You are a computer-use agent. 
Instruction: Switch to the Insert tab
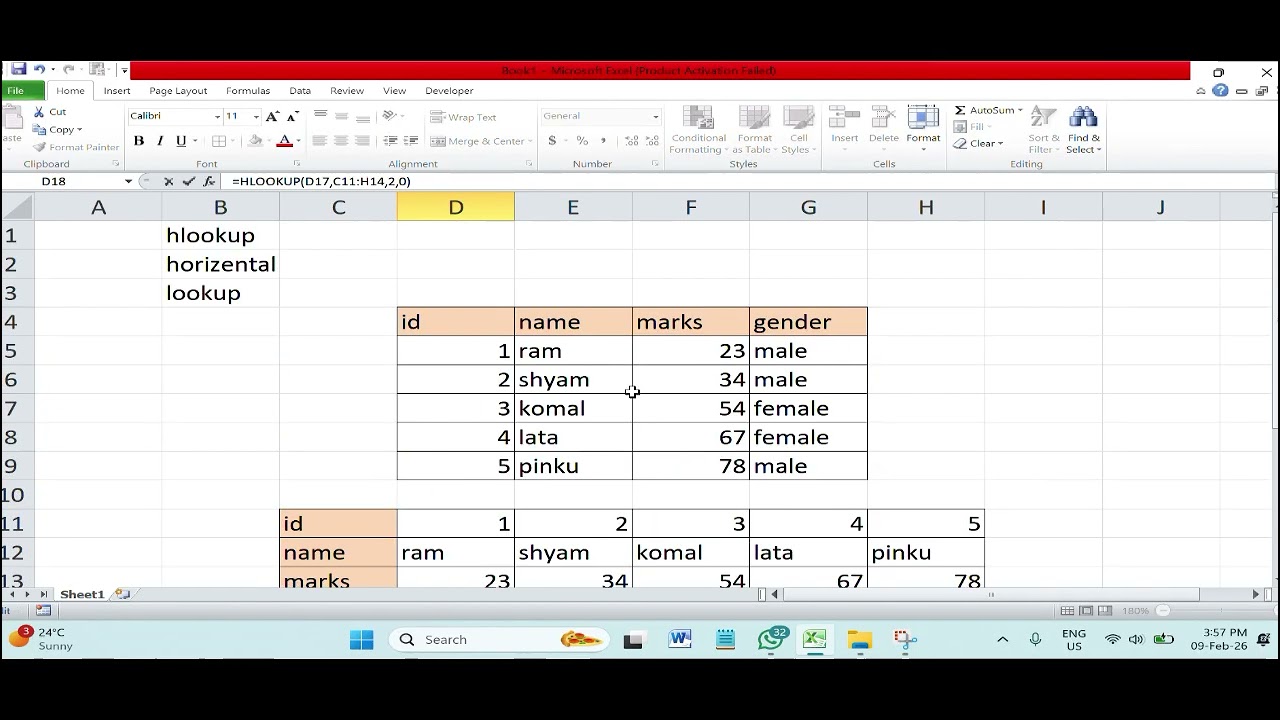click(x=117, y=91)
